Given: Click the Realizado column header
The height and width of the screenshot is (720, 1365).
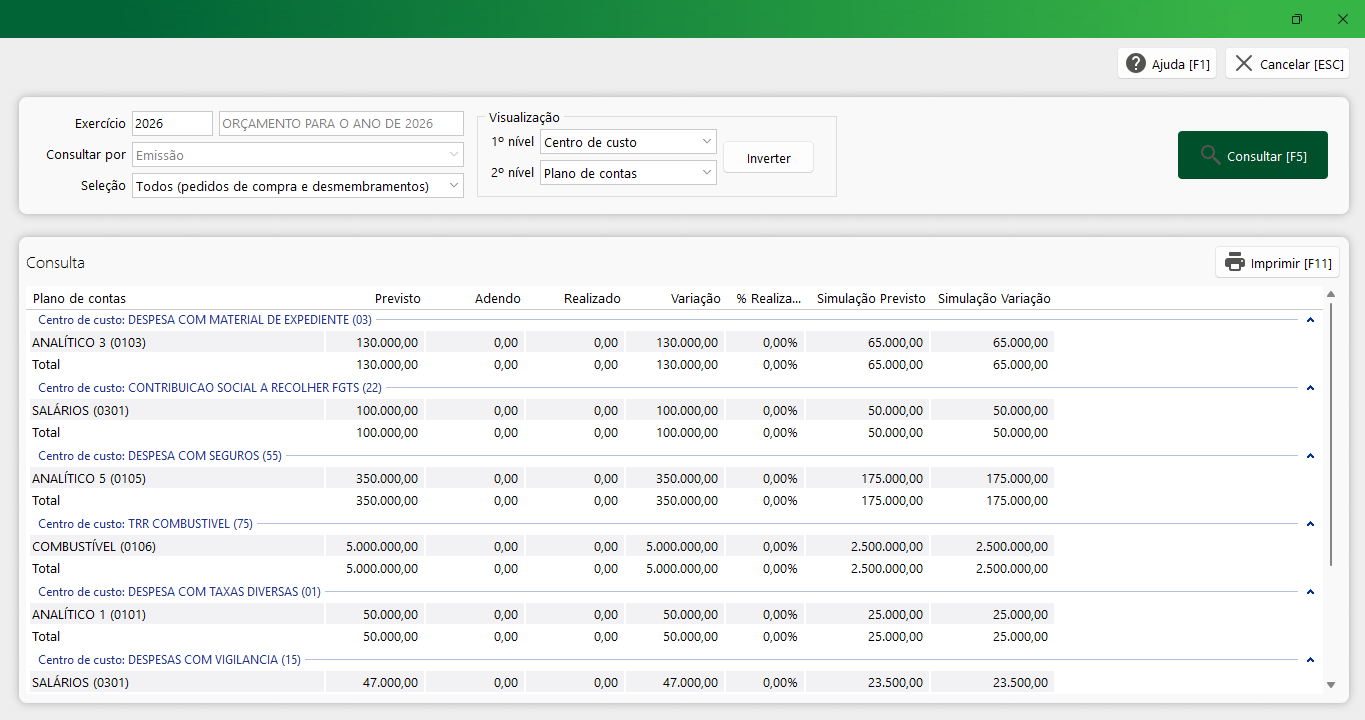Looking at the screenshot, I should [x=592, y=299].
